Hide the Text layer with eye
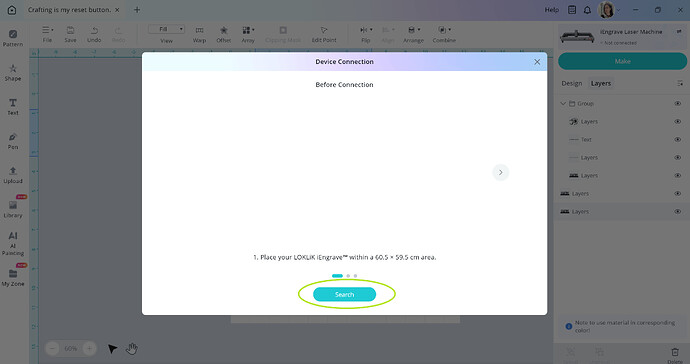Screen dimensions: 690x364 [678, 140]
